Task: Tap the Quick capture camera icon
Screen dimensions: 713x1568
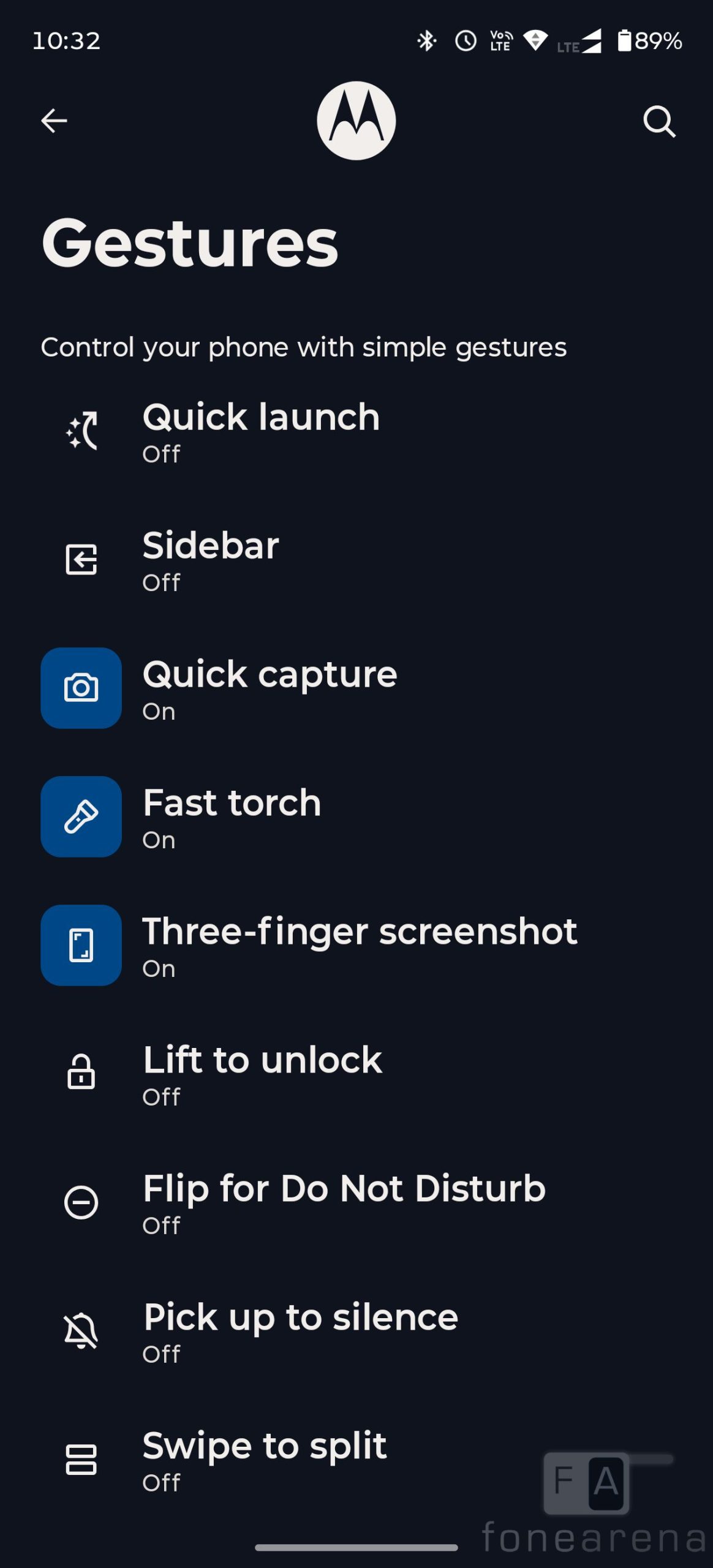Action: [81, 688]
